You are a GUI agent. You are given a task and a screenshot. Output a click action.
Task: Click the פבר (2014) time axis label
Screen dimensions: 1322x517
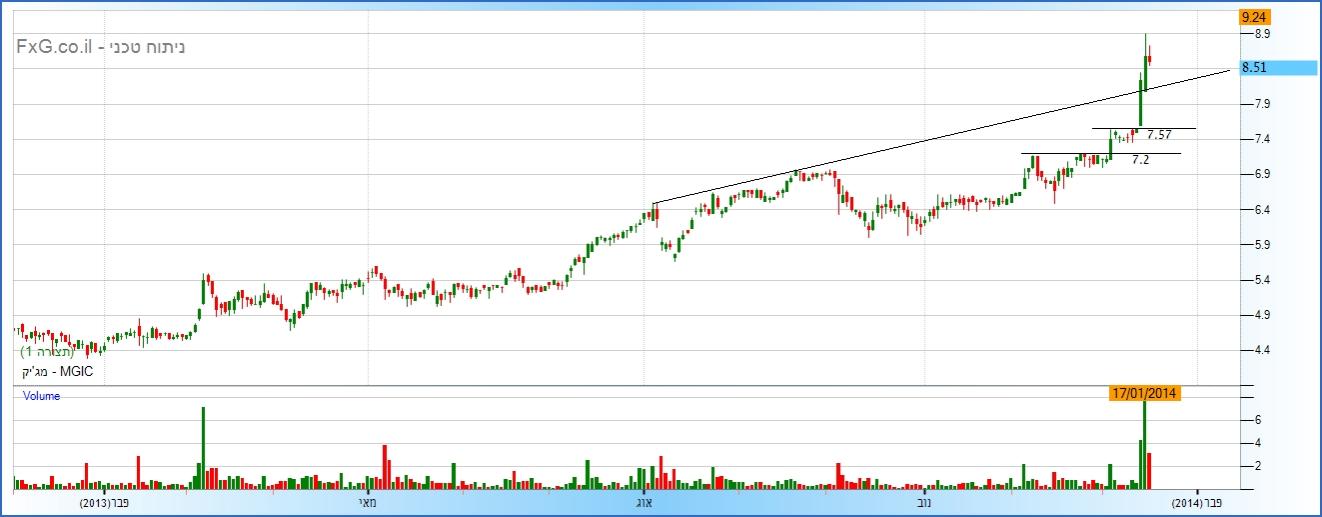1197,502
